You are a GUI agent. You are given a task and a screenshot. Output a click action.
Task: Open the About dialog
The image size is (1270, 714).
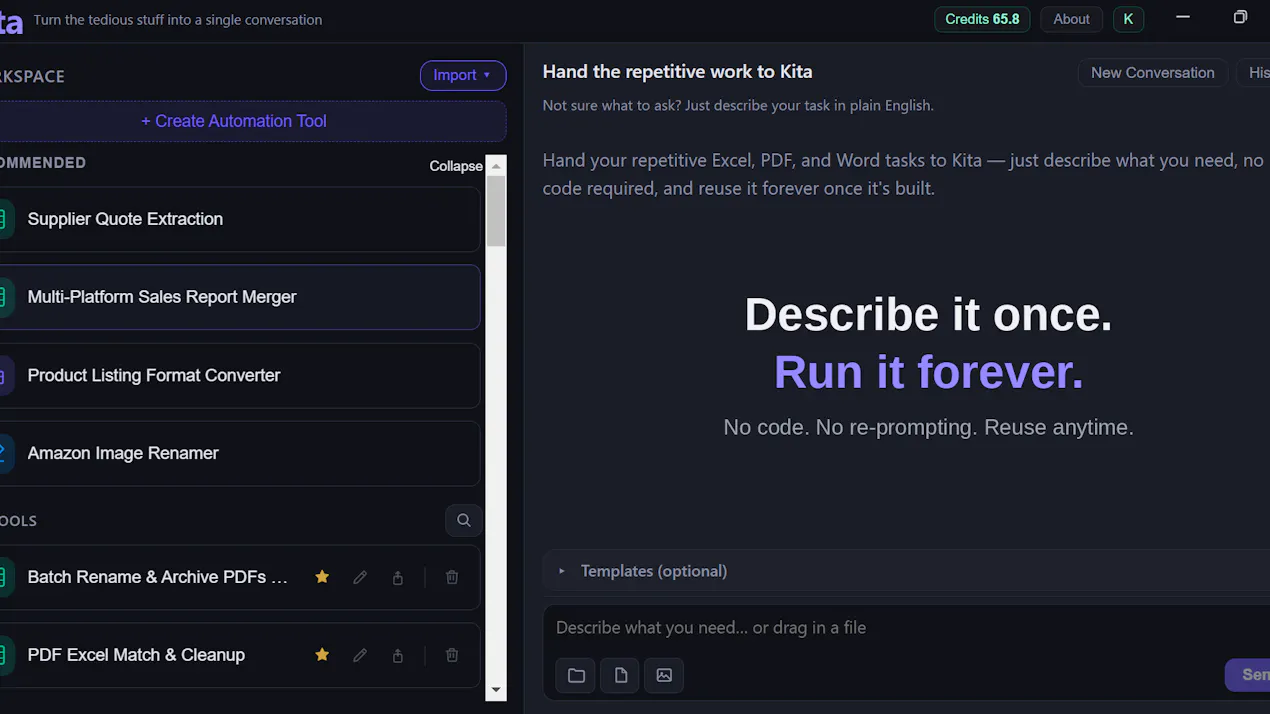click(1071, 19)
